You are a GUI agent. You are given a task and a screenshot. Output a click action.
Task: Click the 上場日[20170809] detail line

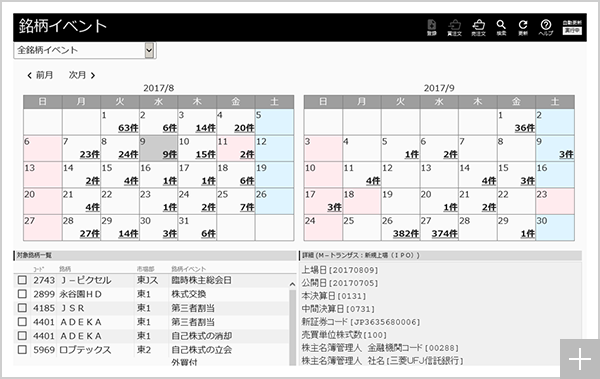[x=340, y=270]
